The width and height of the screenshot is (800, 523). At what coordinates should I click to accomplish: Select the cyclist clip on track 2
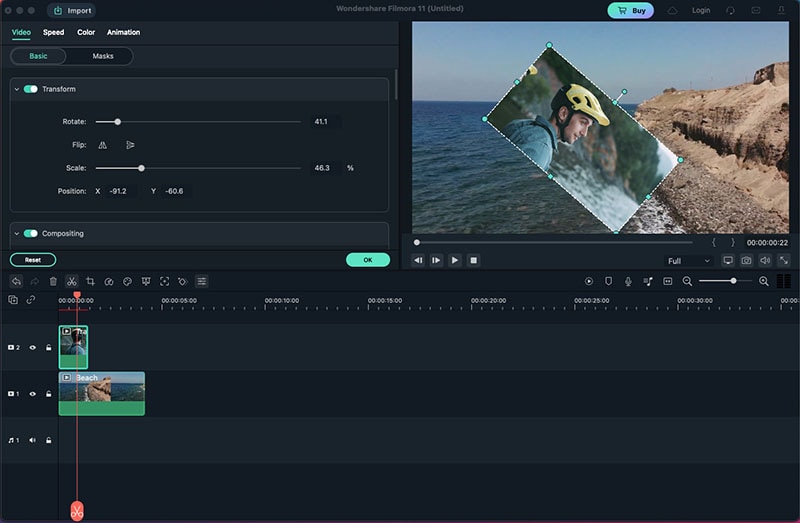tap(73, 347)
